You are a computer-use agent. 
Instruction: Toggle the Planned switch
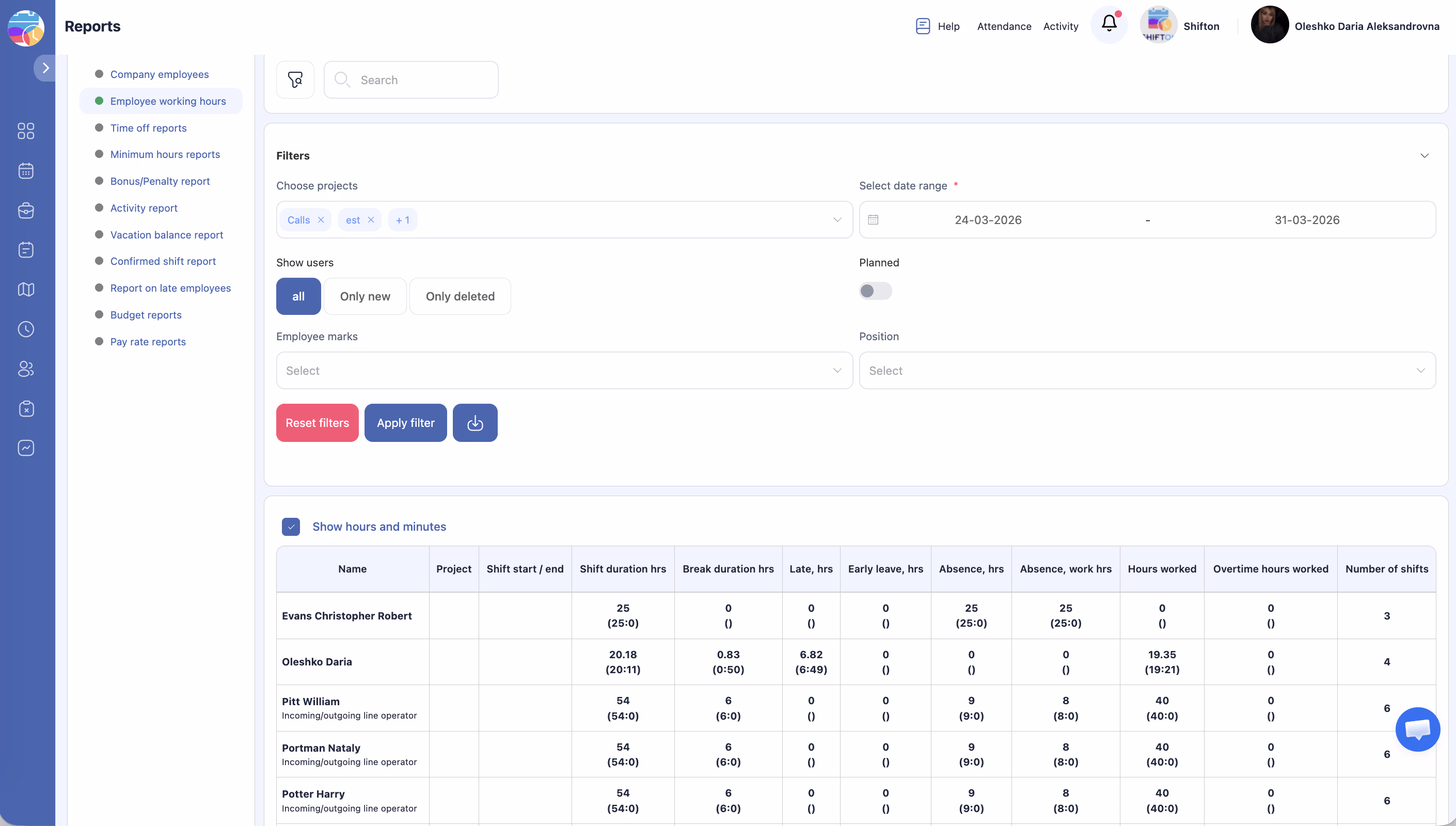pyautogui.click(x=875, y=291)
